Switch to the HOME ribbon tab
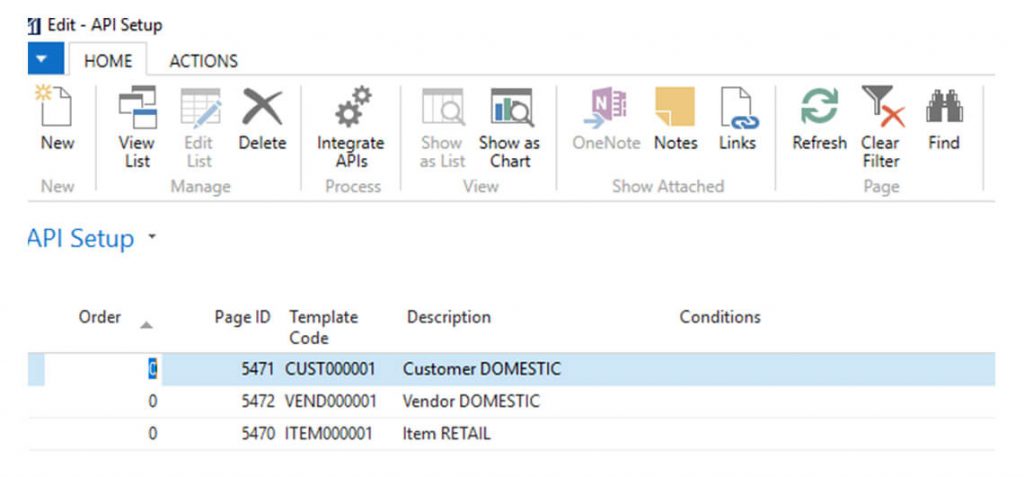The height and width of the screenshot is (477, 1024). point(108,61)
